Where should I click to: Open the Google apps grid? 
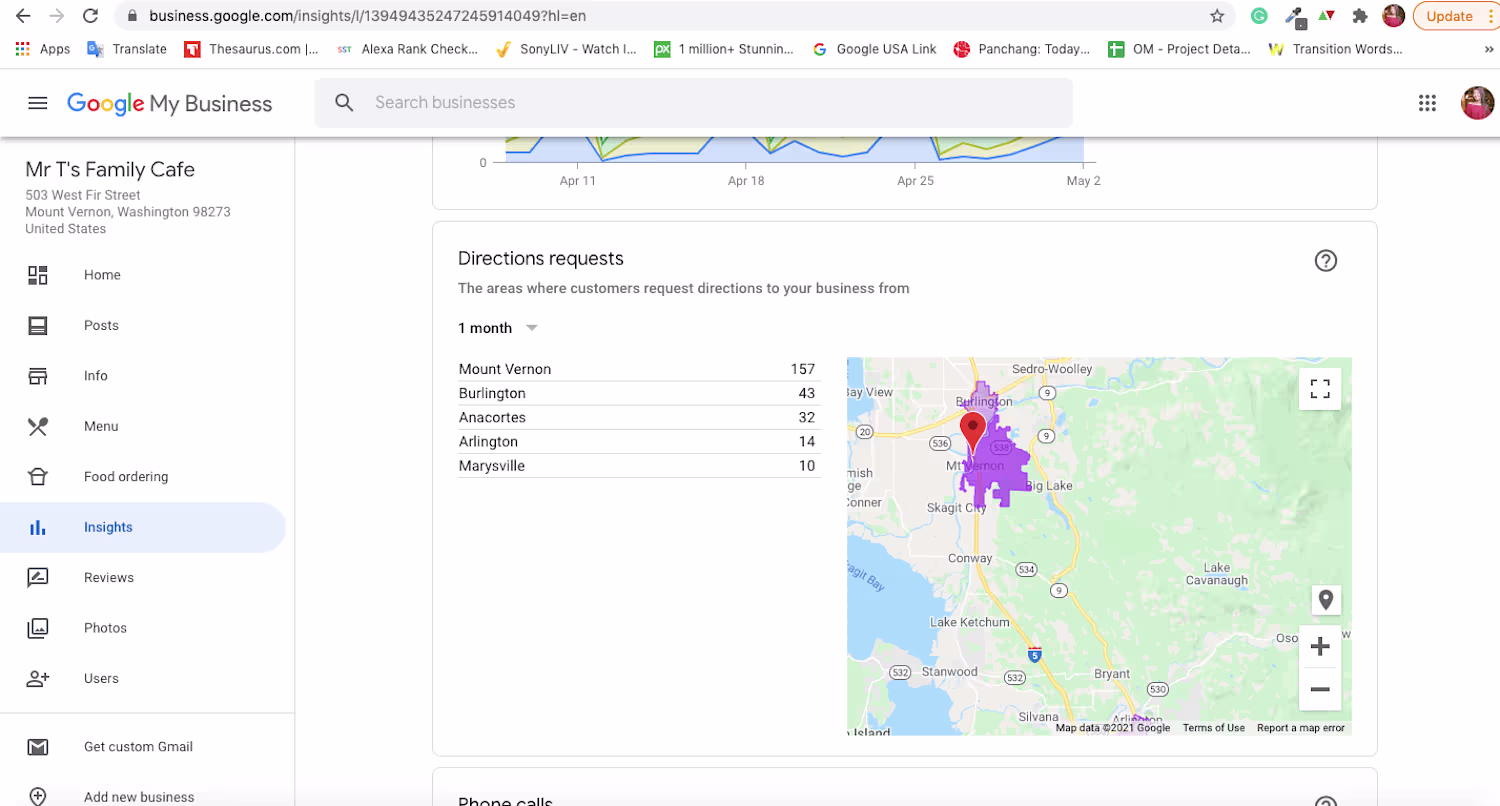pos(1427,103)
